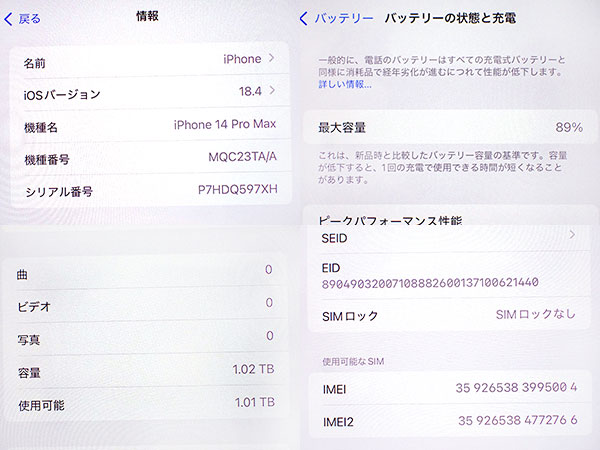Select the 最大容量 label
This screenshot has width=600, height=450.
tap(342, 127)
